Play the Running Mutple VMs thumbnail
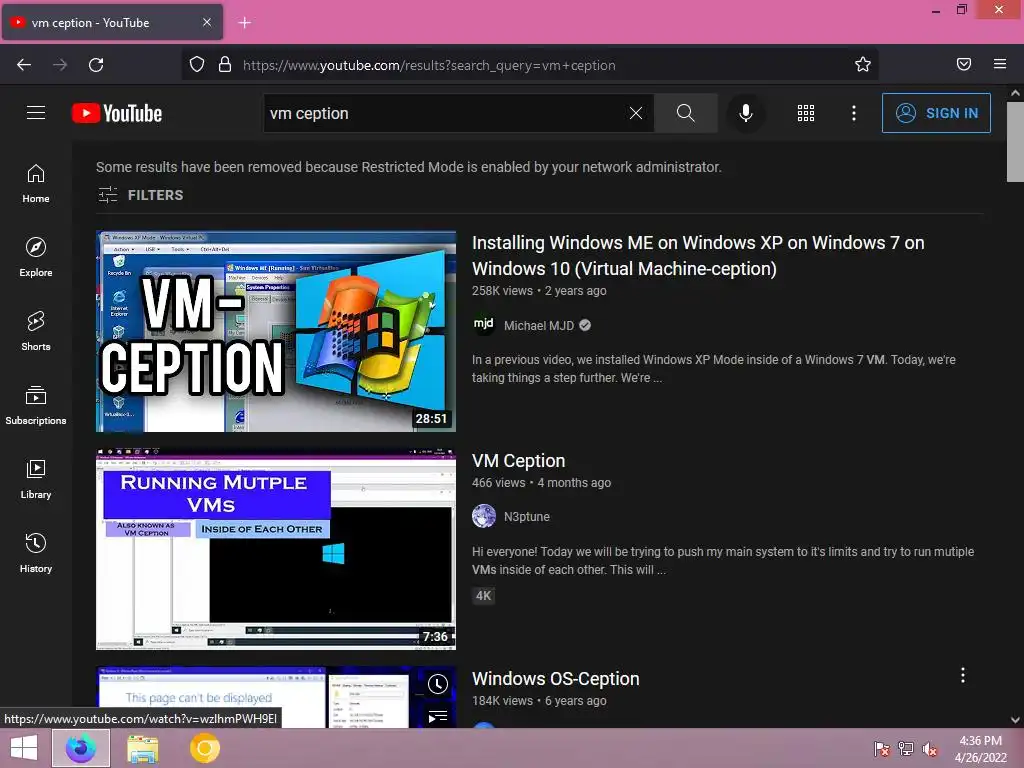This screenshot has height=768, width=1024. coord(276,549)
